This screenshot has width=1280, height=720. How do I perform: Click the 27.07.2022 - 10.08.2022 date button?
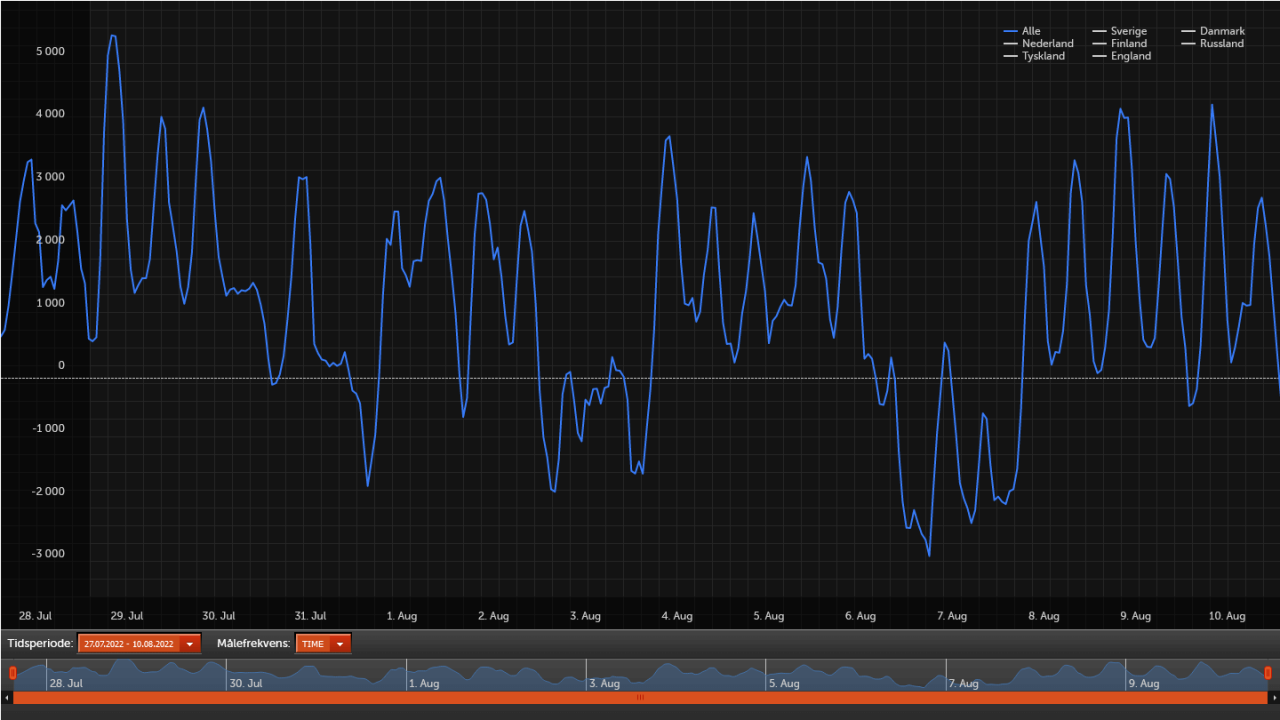130,643
